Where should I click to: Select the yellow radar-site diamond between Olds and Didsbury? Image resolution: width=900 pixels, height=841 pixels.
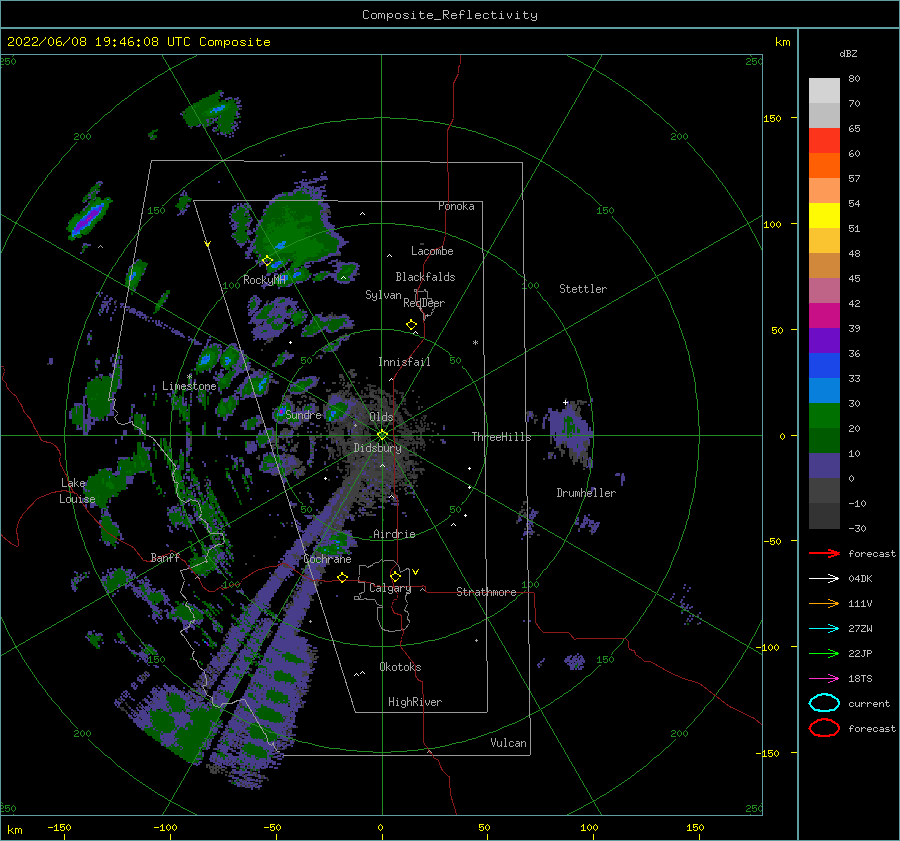coord(382,435)
